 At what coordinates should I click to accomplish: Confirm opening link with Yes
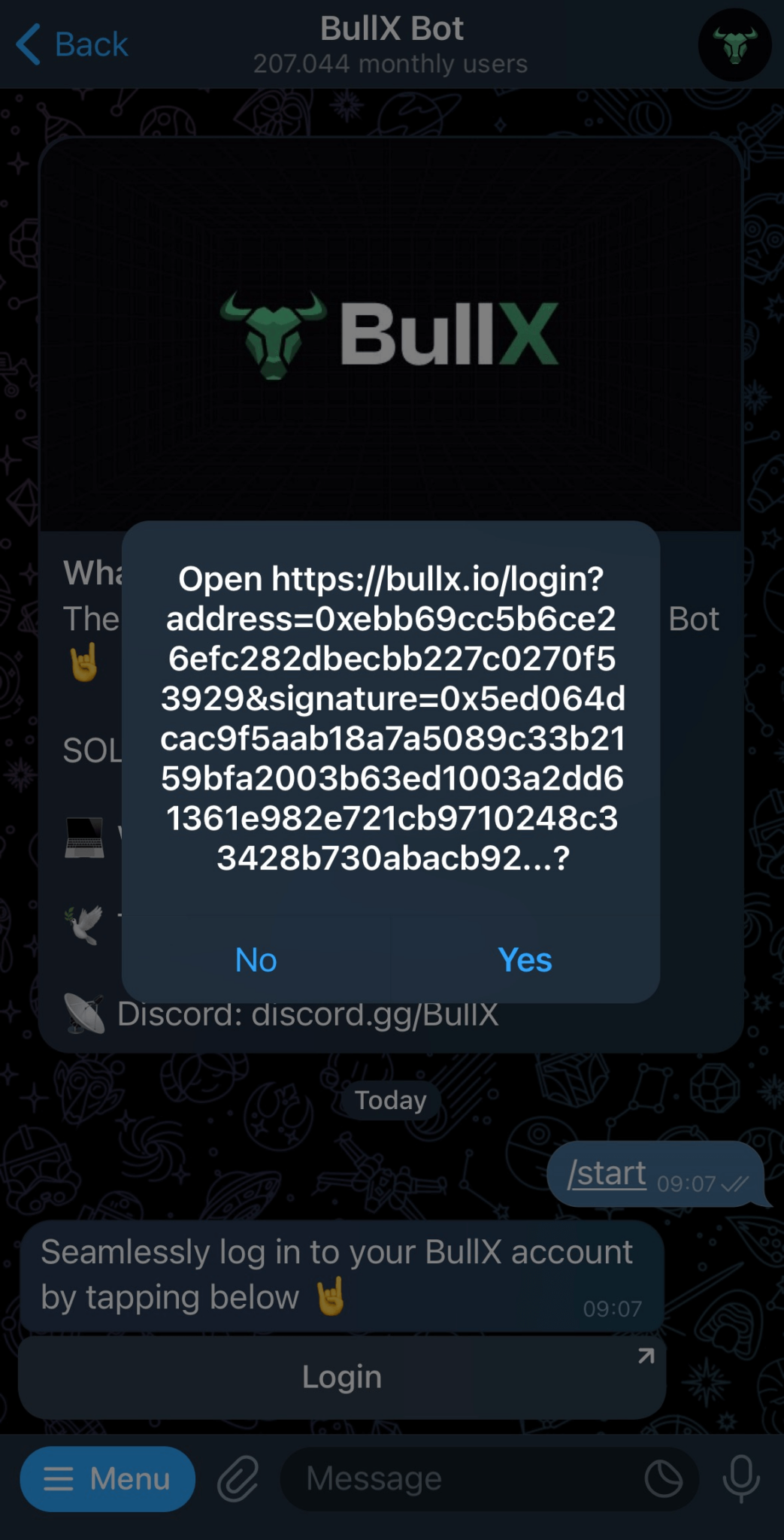point(525,960)
